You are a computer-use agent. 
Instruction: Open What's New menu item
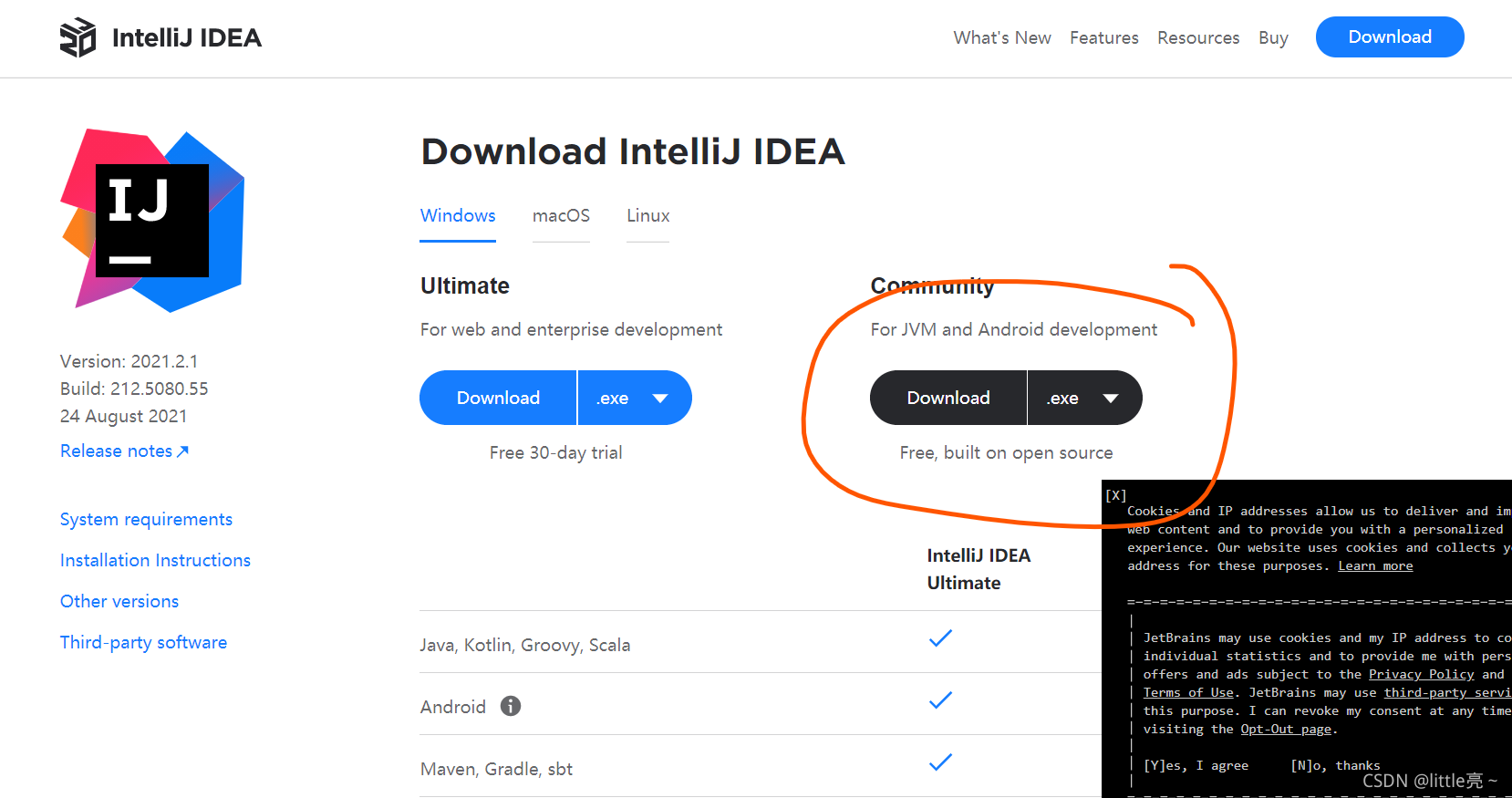tap(1002, 37)
